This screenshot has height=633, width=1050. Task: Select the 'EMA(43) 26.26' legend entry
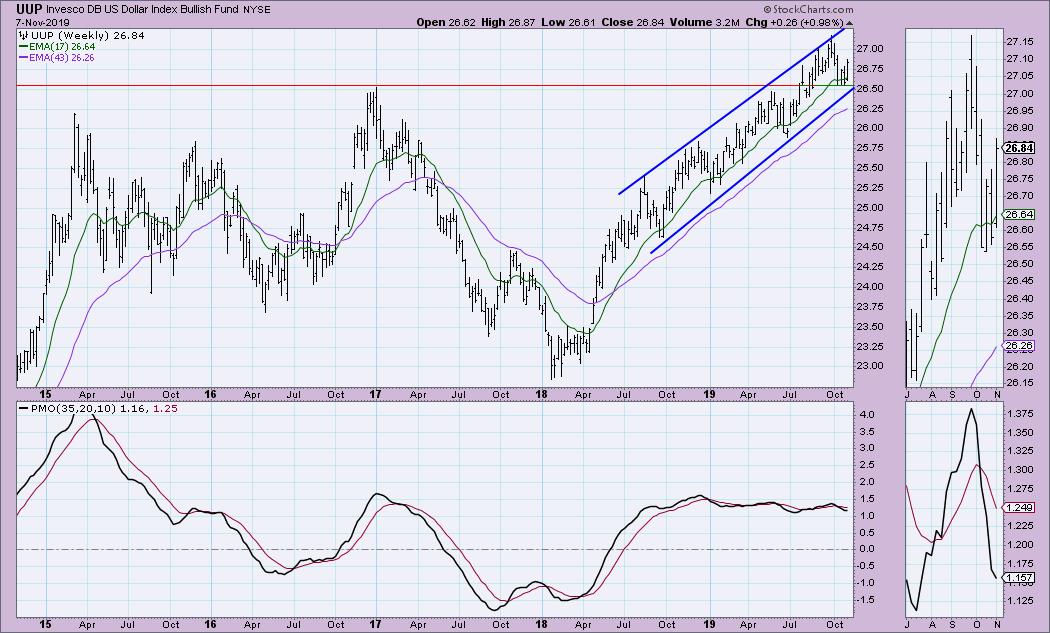62,58
